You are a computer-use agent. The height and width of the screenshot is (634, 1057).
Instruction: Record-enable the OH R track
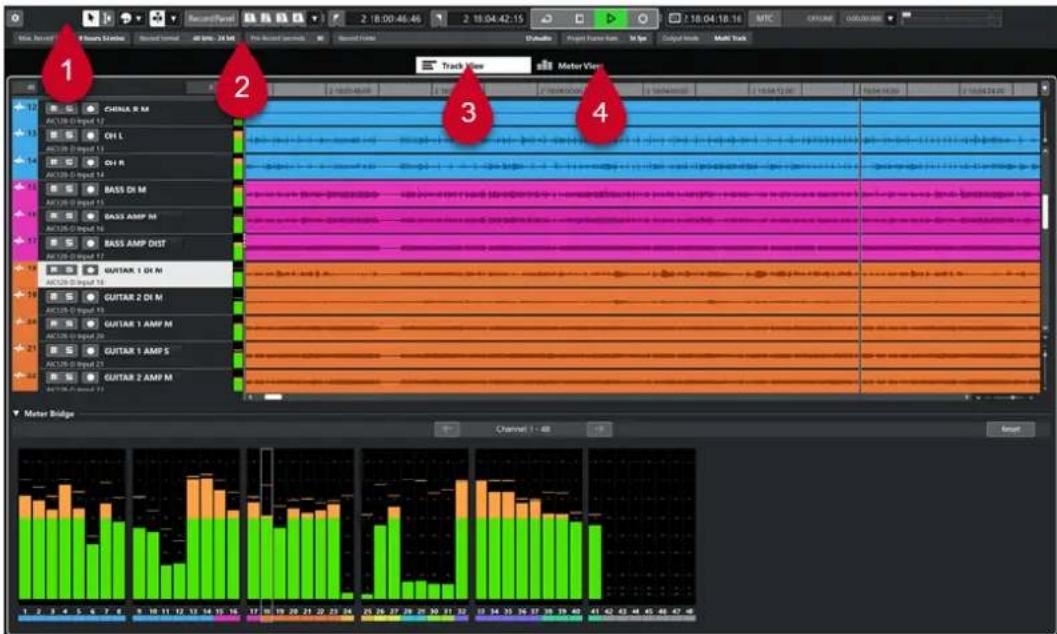point(90,162)
